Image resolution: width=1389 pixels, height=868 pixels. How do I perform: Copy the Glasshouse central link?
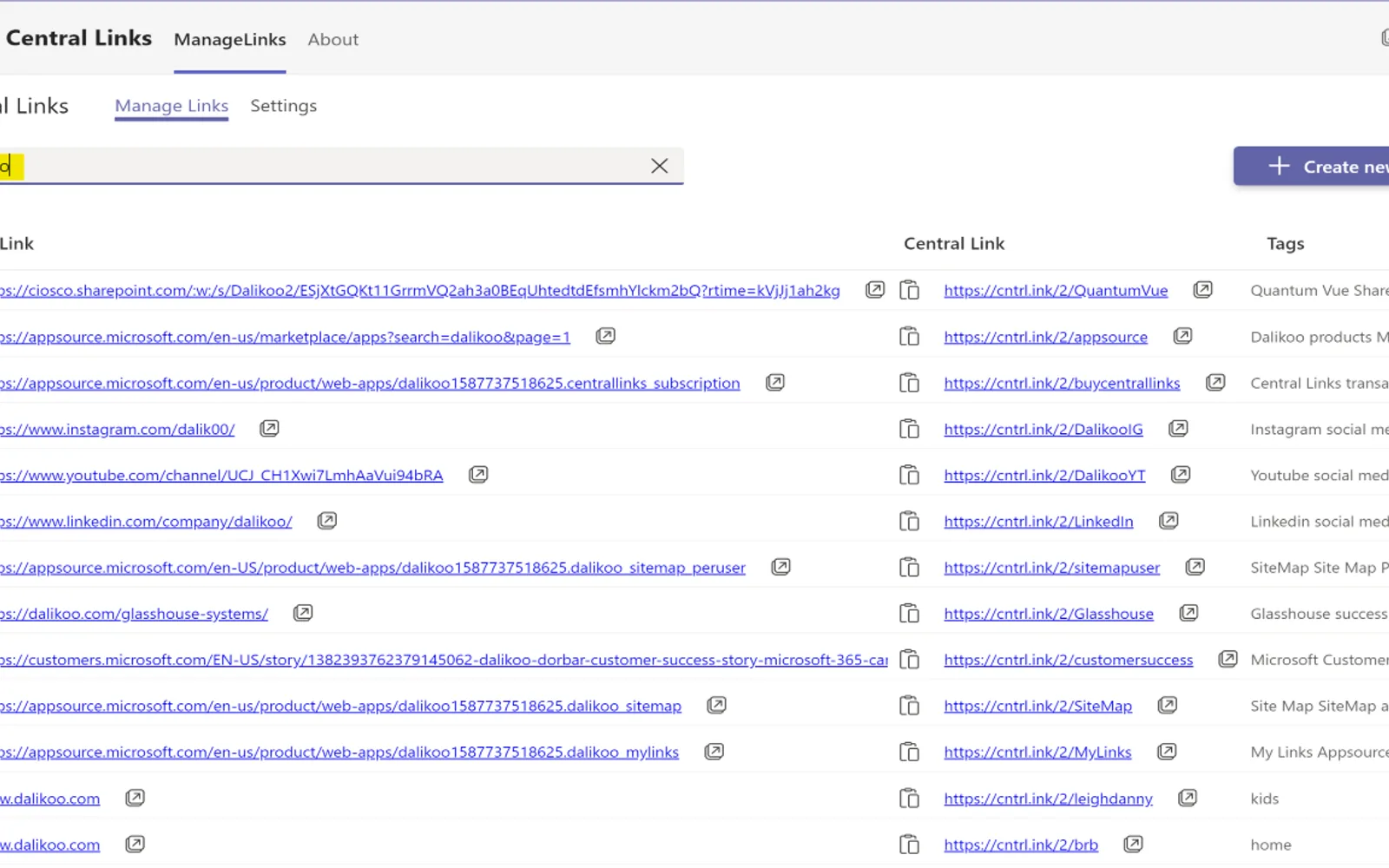coord(909,613)
